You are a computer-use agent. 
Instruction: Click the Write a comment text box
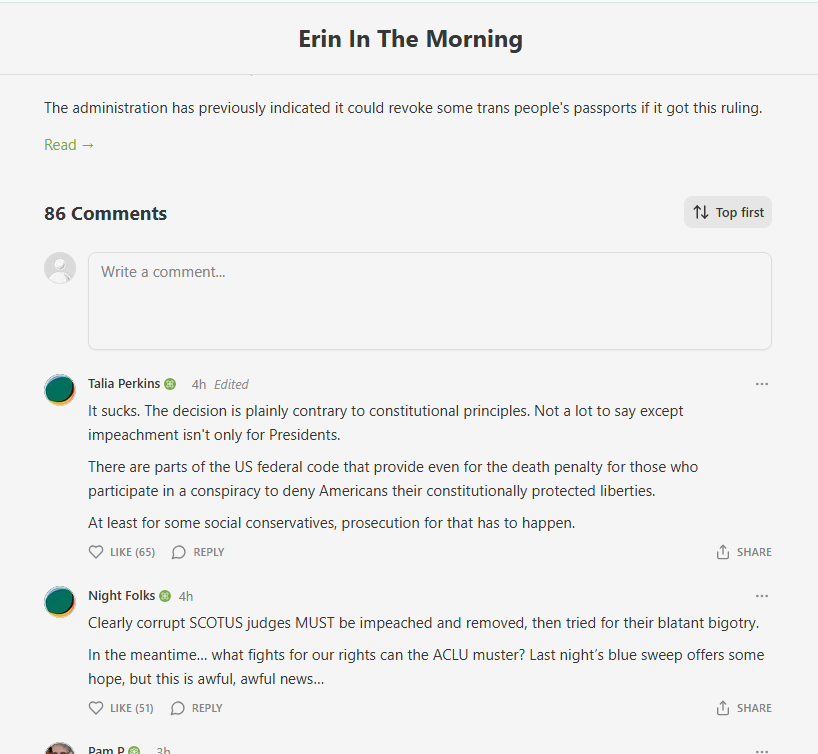click(x=430, y=300)
